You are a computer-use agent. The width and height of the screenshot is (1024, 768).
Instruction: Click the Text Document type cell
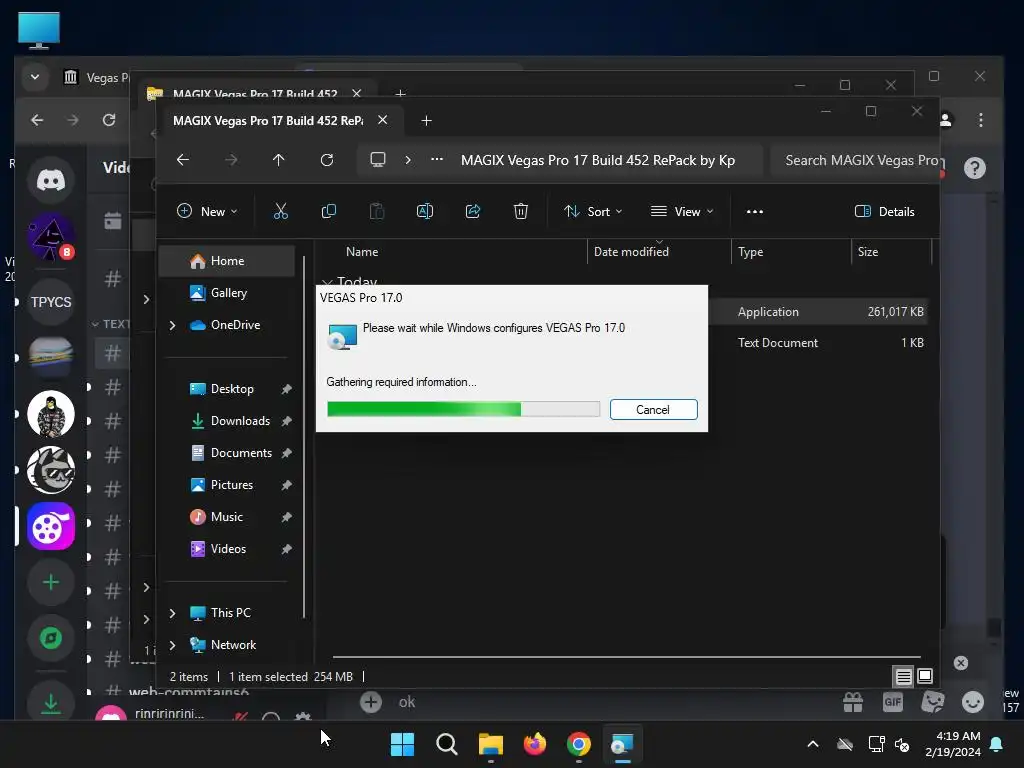(777, 342)
